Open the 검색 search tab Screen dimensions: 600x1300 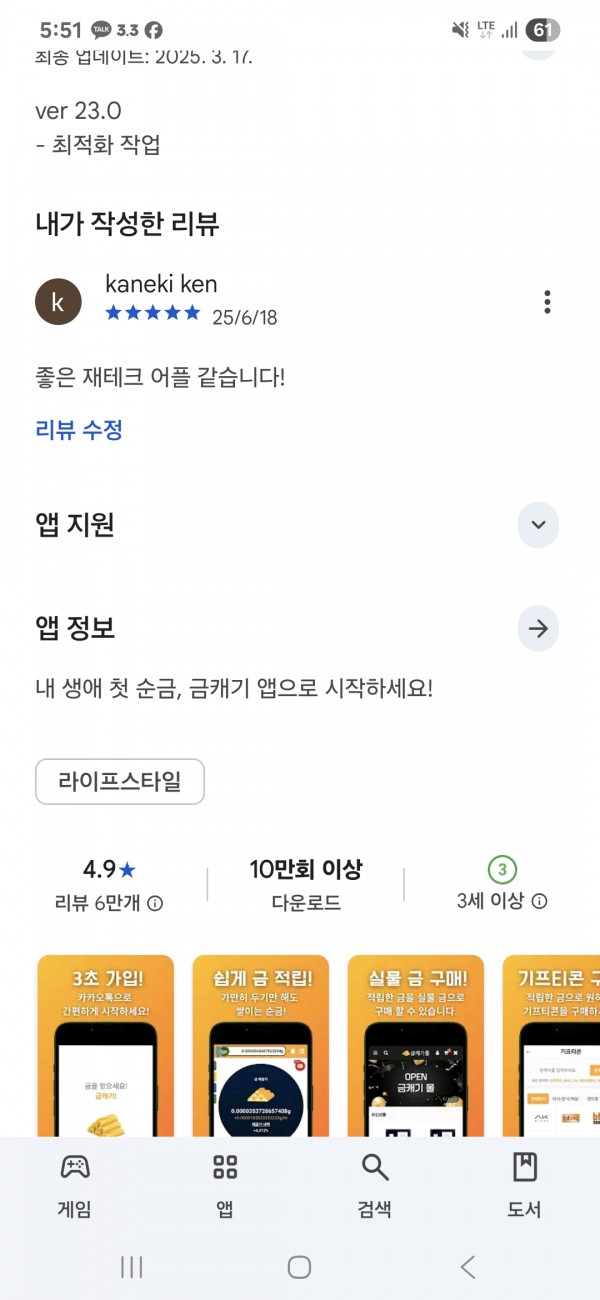coord(375,1185)
